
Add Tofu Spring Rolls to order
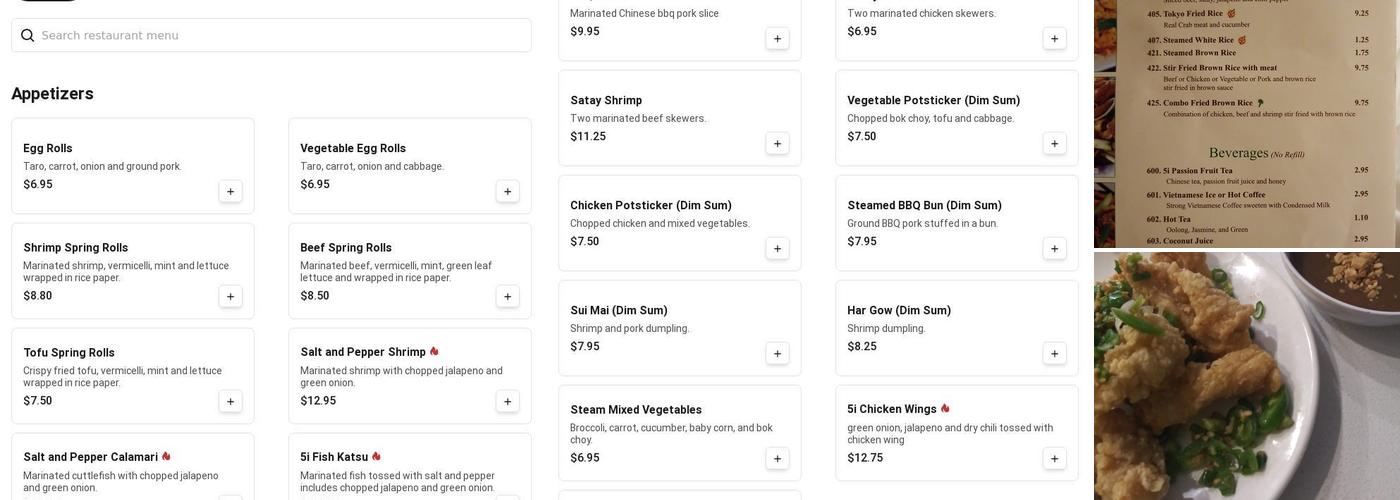click(x=230, y=401)
